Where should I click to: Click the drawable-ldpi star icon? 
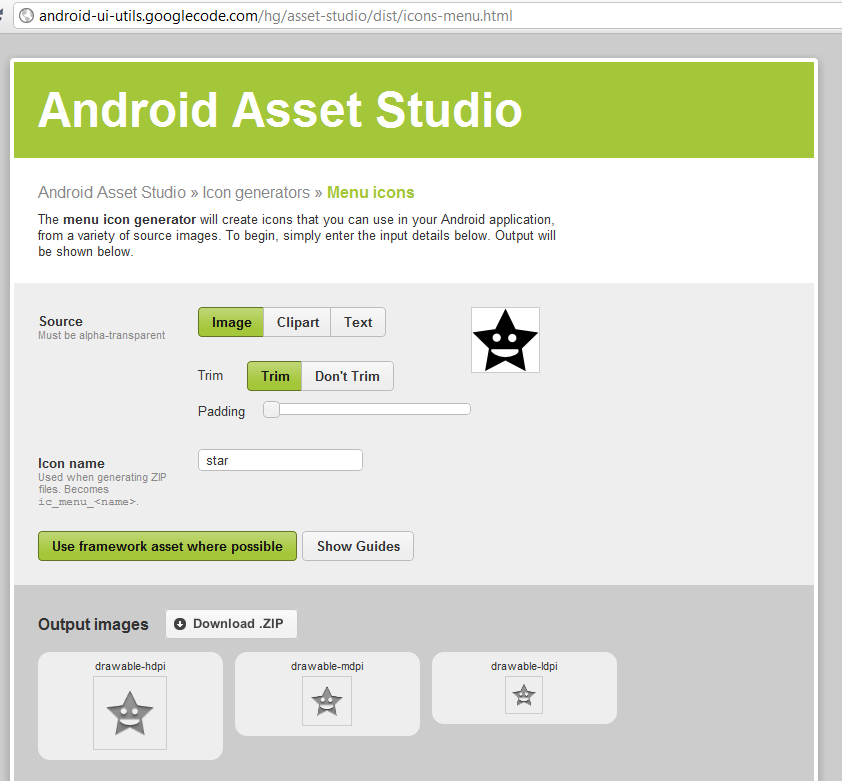pos(523,694)
